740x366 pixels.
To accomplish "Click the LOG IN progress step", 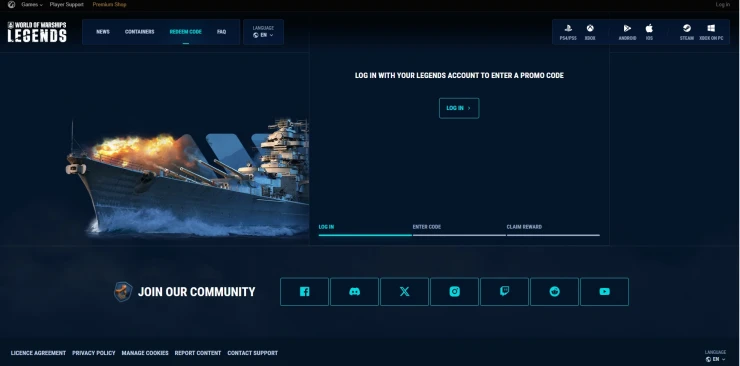I will point(365,229).
